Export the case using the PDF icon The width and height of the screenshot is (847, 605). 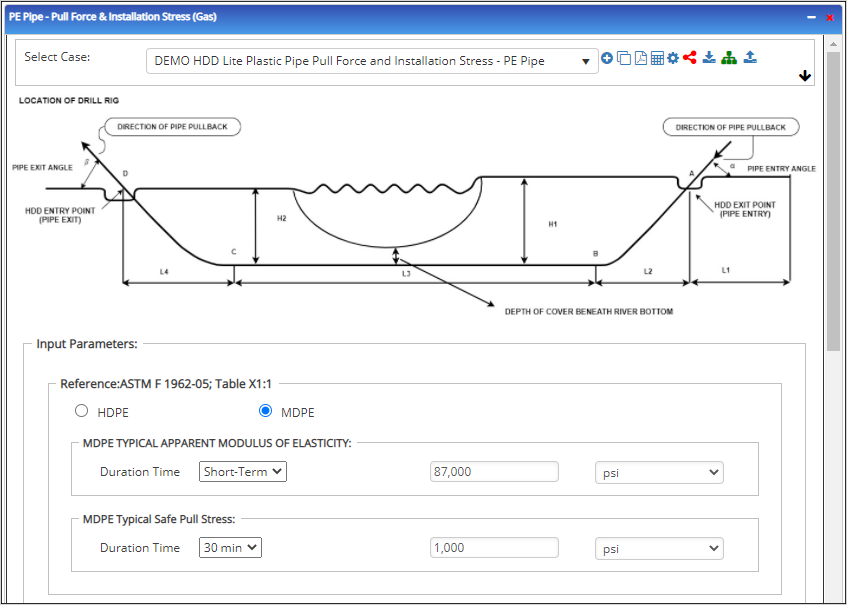point(640,59)
